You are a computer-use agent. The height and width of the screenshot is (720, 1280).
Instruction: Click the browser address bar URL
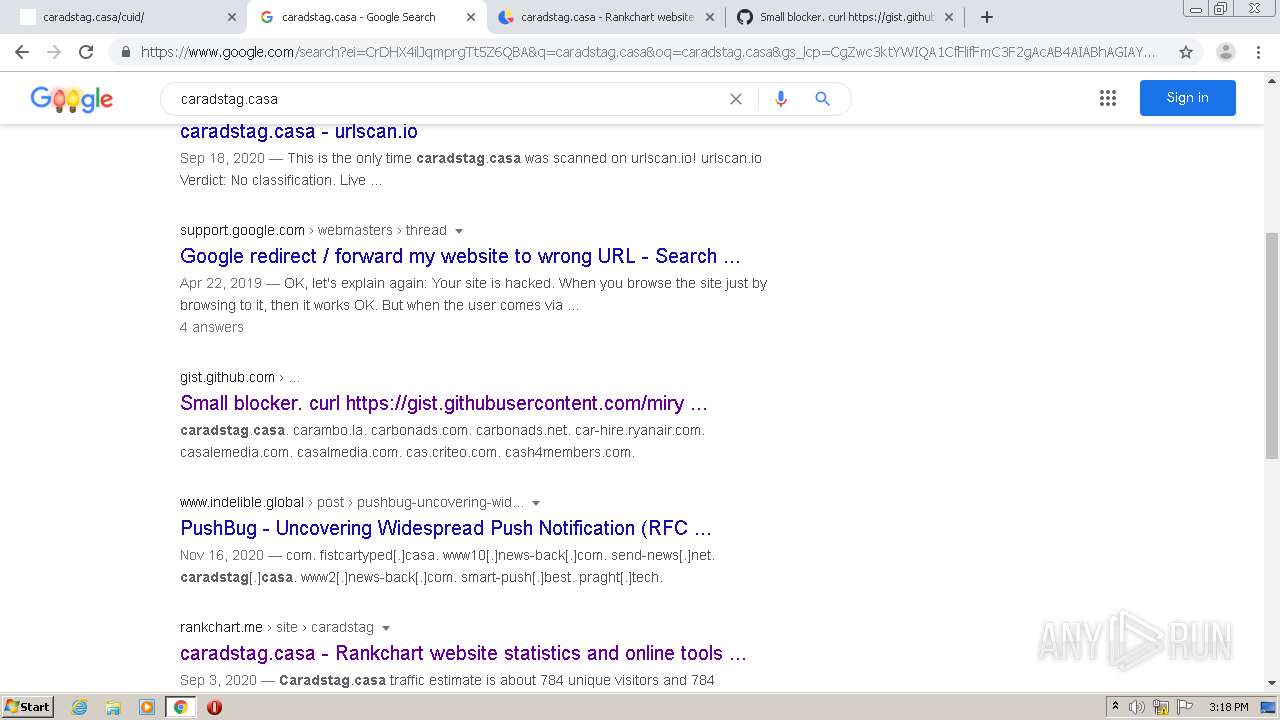[x=648, y=52]
